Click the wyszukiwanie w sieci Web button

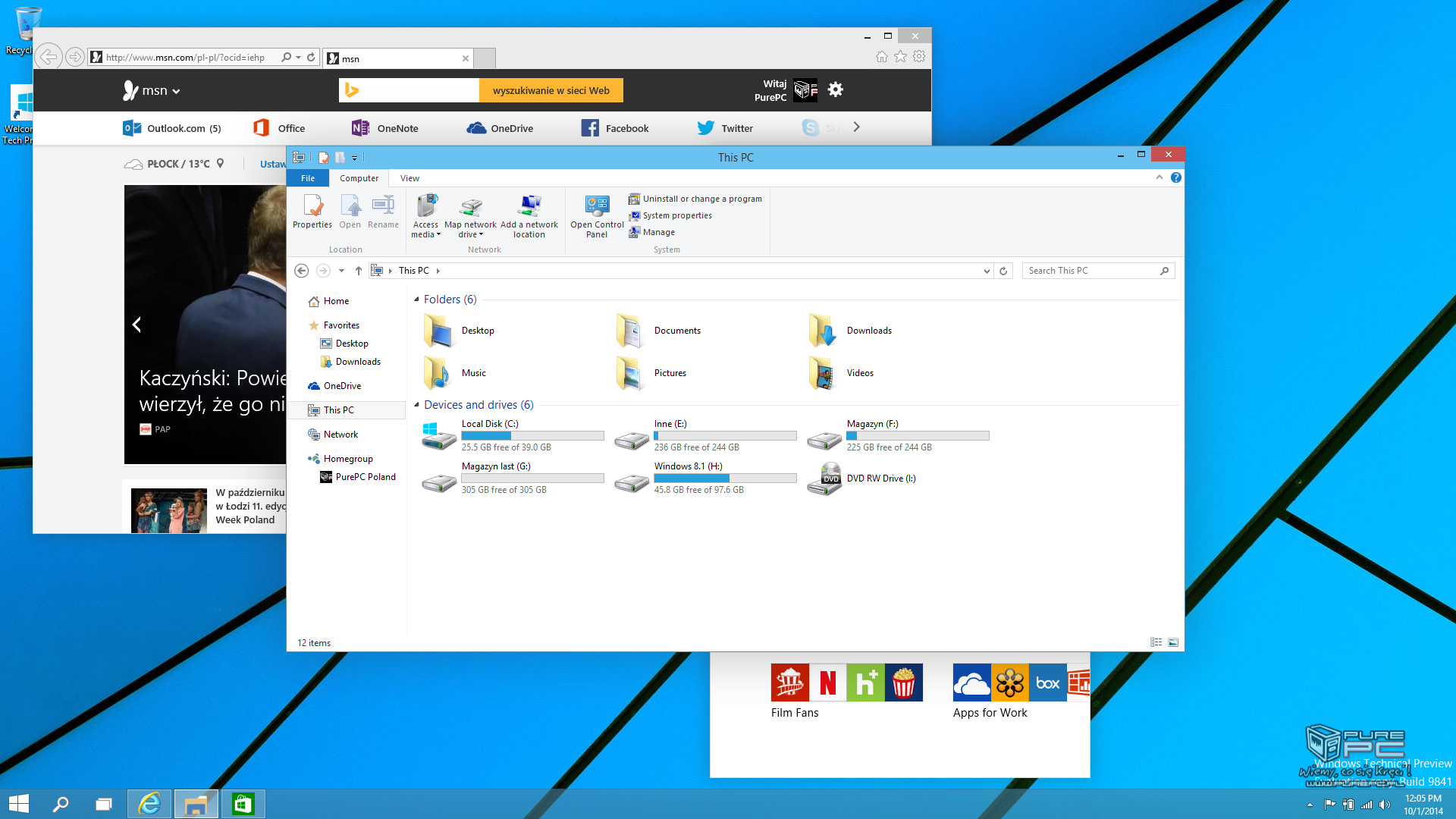[x=551, y=90]
